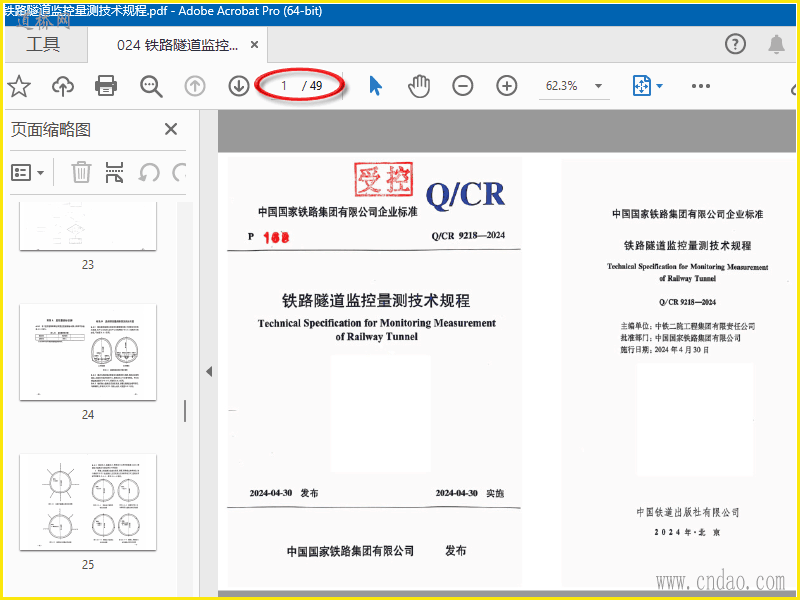
Task: Click the 铁路隧道监控量测技术规程 cover title
Action: click(x=376, y=301)
